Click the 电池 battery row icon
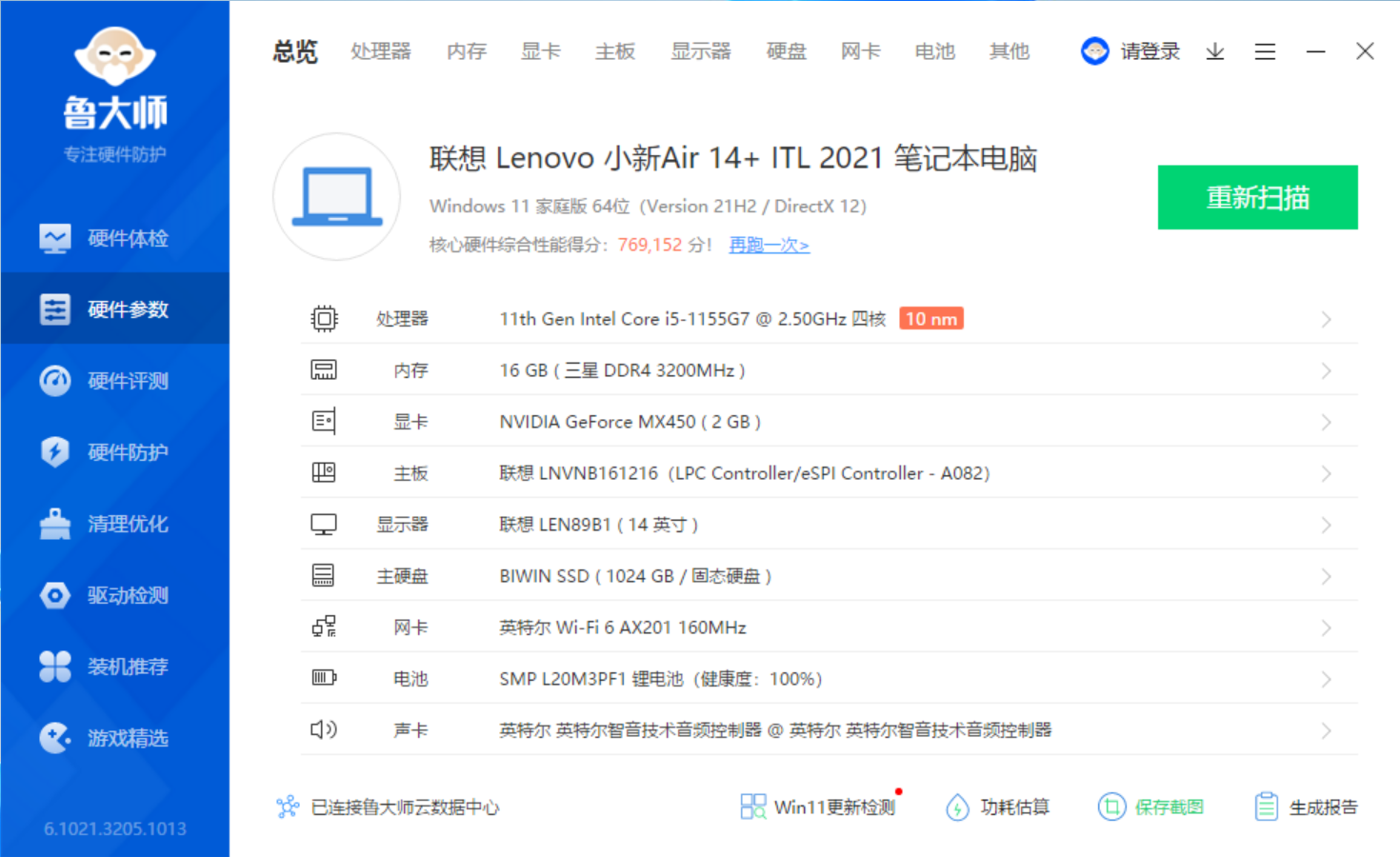 (324, 678)
